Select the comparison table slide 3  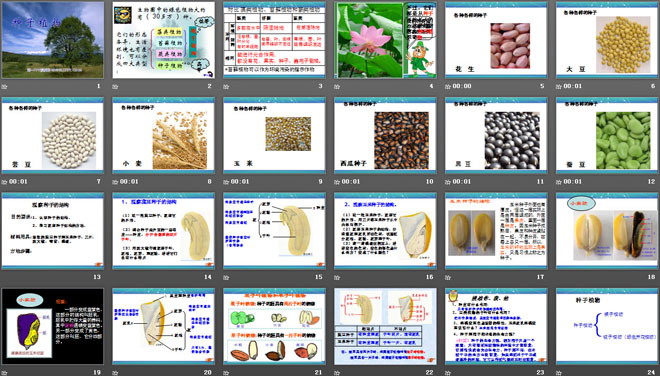pos(274,40)
